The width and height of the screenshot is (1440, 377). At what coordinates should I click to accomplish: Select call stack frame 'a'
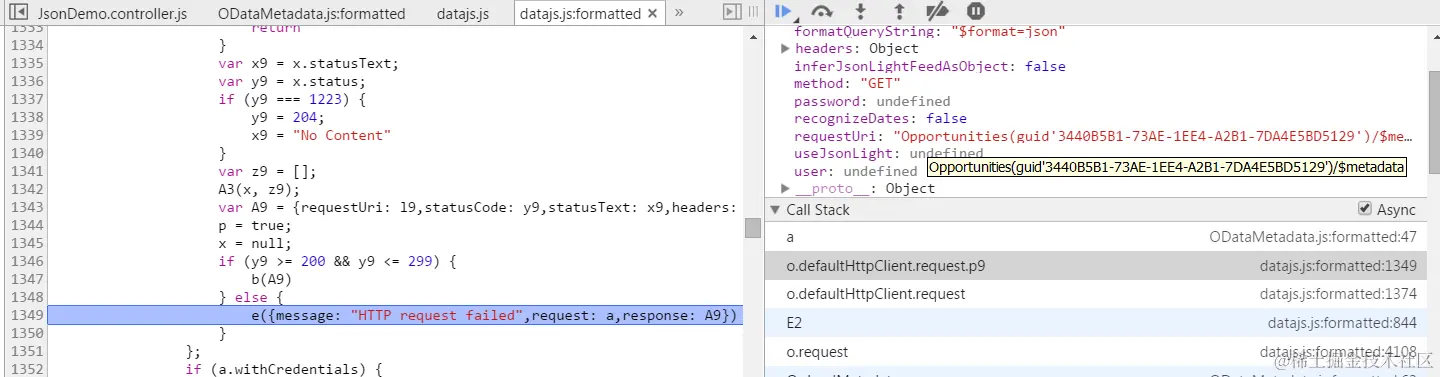1102,238
